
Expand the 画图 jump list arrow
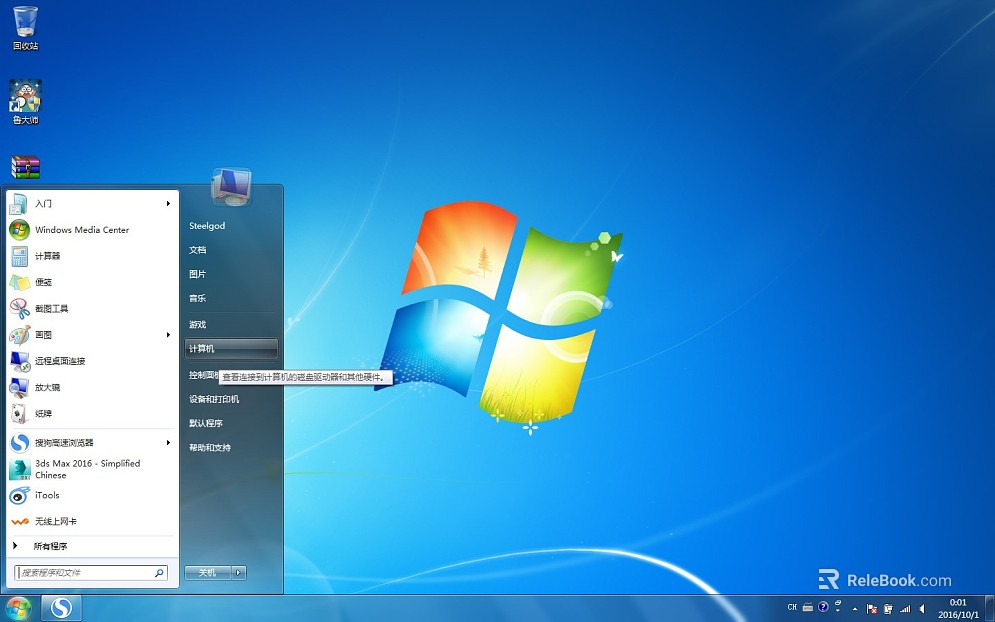[x=168, y=334]
